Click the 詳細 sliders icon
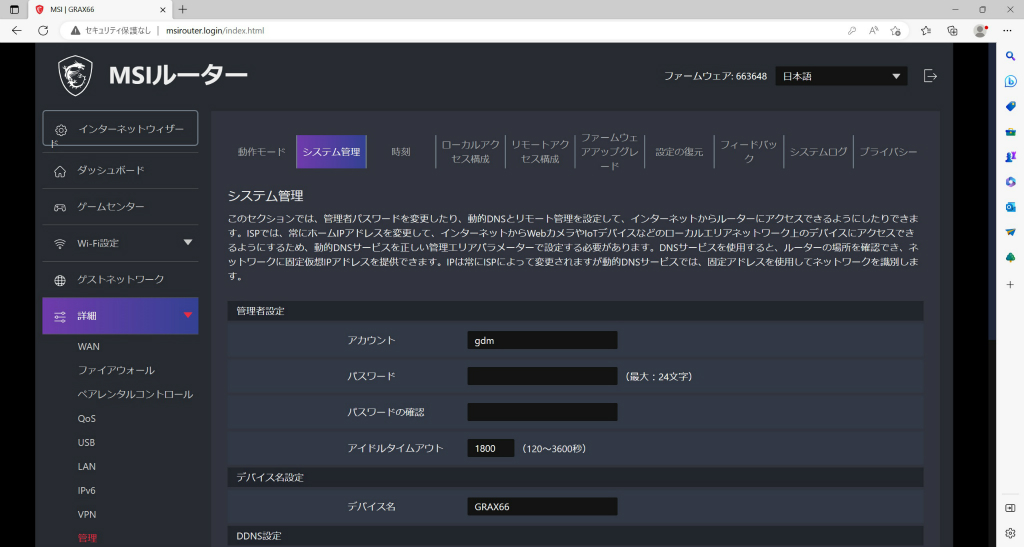 60,317
